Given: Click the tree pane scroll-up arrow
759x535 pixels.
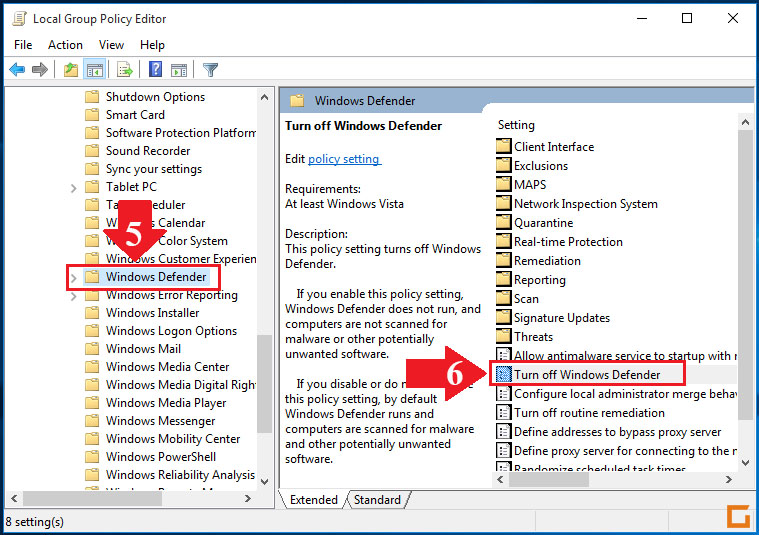Looking at the screenshot, I should coord(264,97).
